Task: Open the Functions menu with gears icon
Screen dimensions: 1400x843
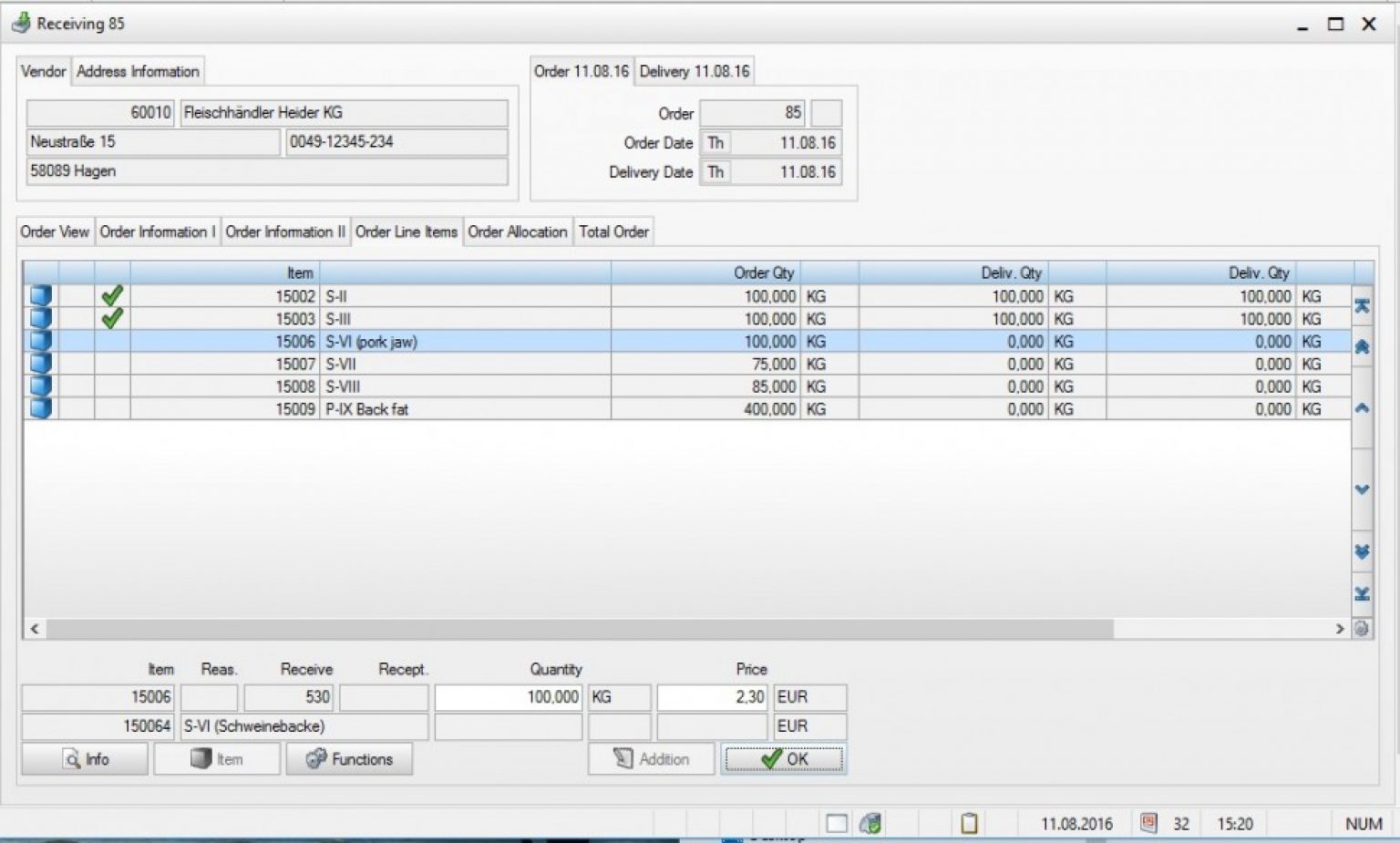Action: pyautogui.click(x=350, y=758)
